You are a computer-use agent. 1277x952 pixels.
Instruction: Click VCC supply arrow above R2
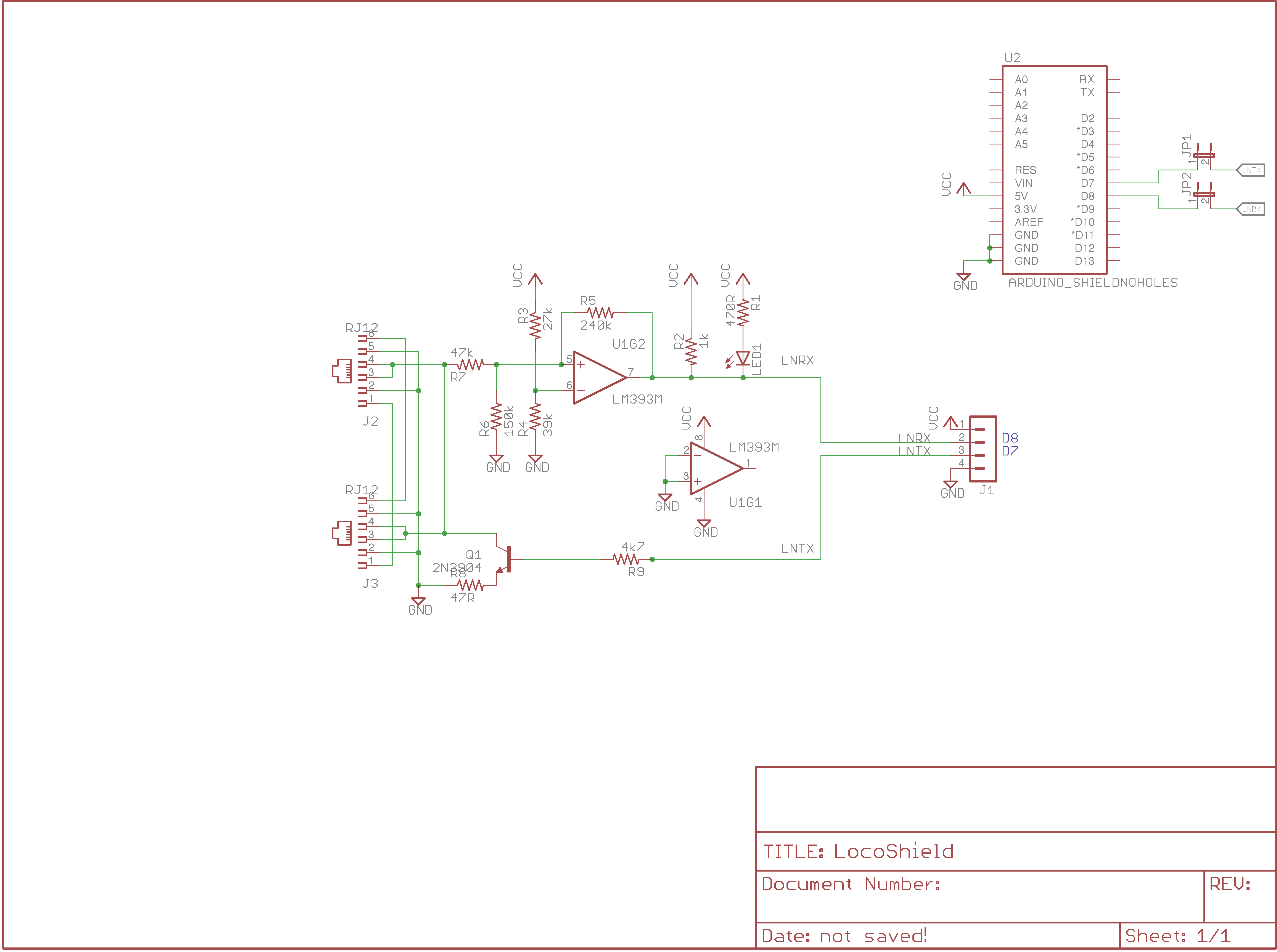click(x=691, y=279)
